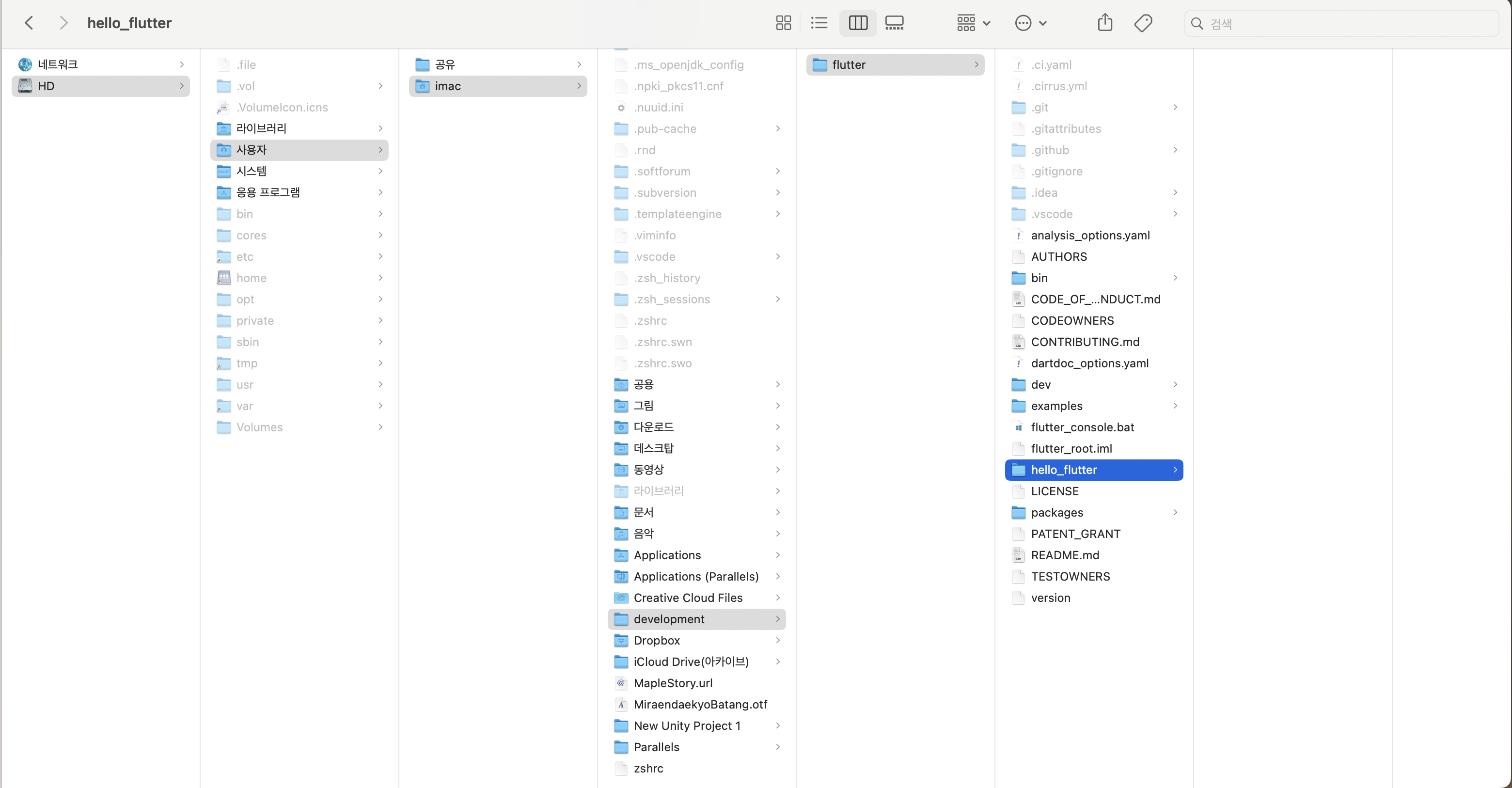Go back with the left arrow button
1512x788 pixels.
(x=29, y=23)
